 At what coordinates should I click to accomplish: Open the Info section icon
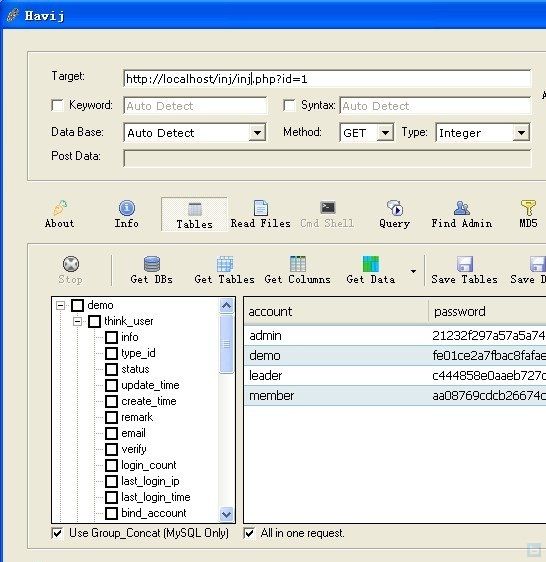click(127, 208)
